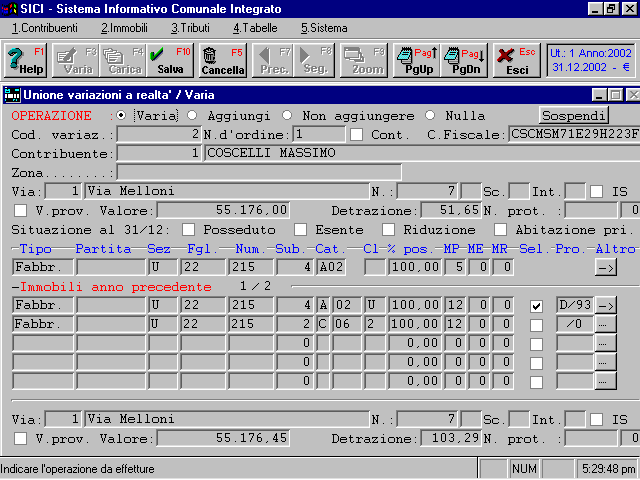Select the Nulla operation radio button
Screen dimensions: 640x480
[431, 115]
